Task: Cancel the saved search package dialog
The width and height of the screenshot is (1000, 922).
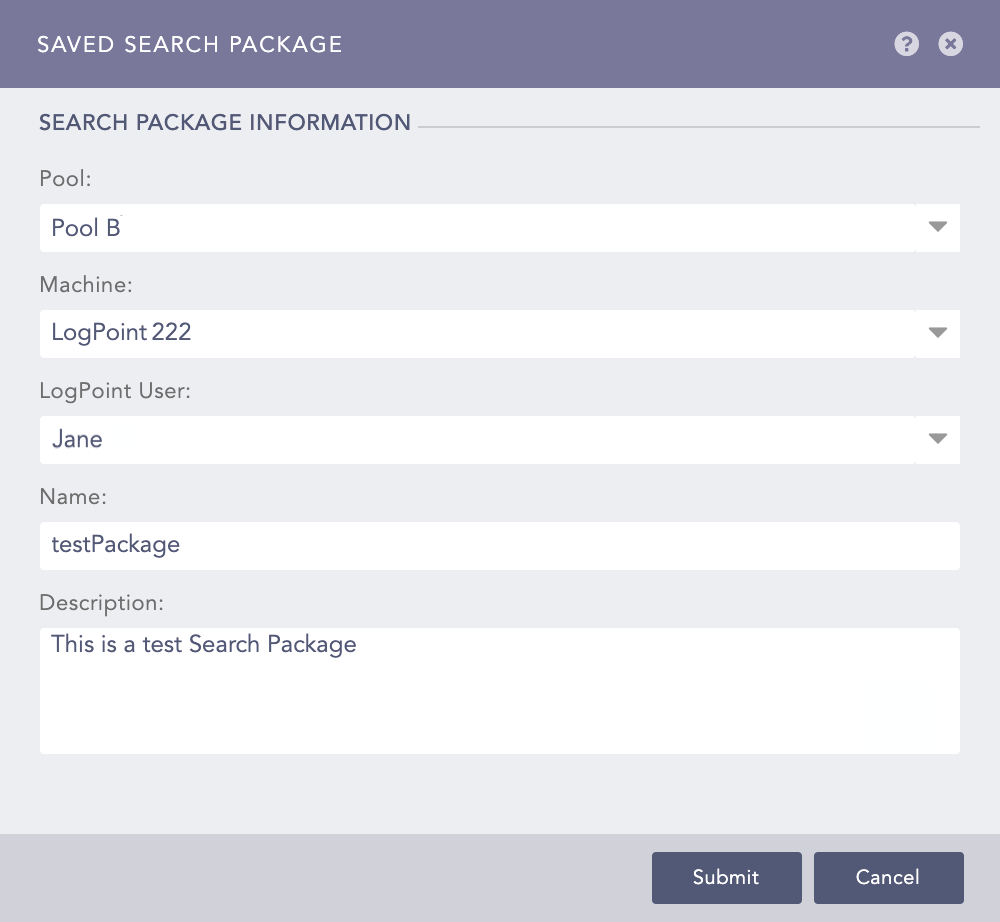Action: (x=888, y=877)
